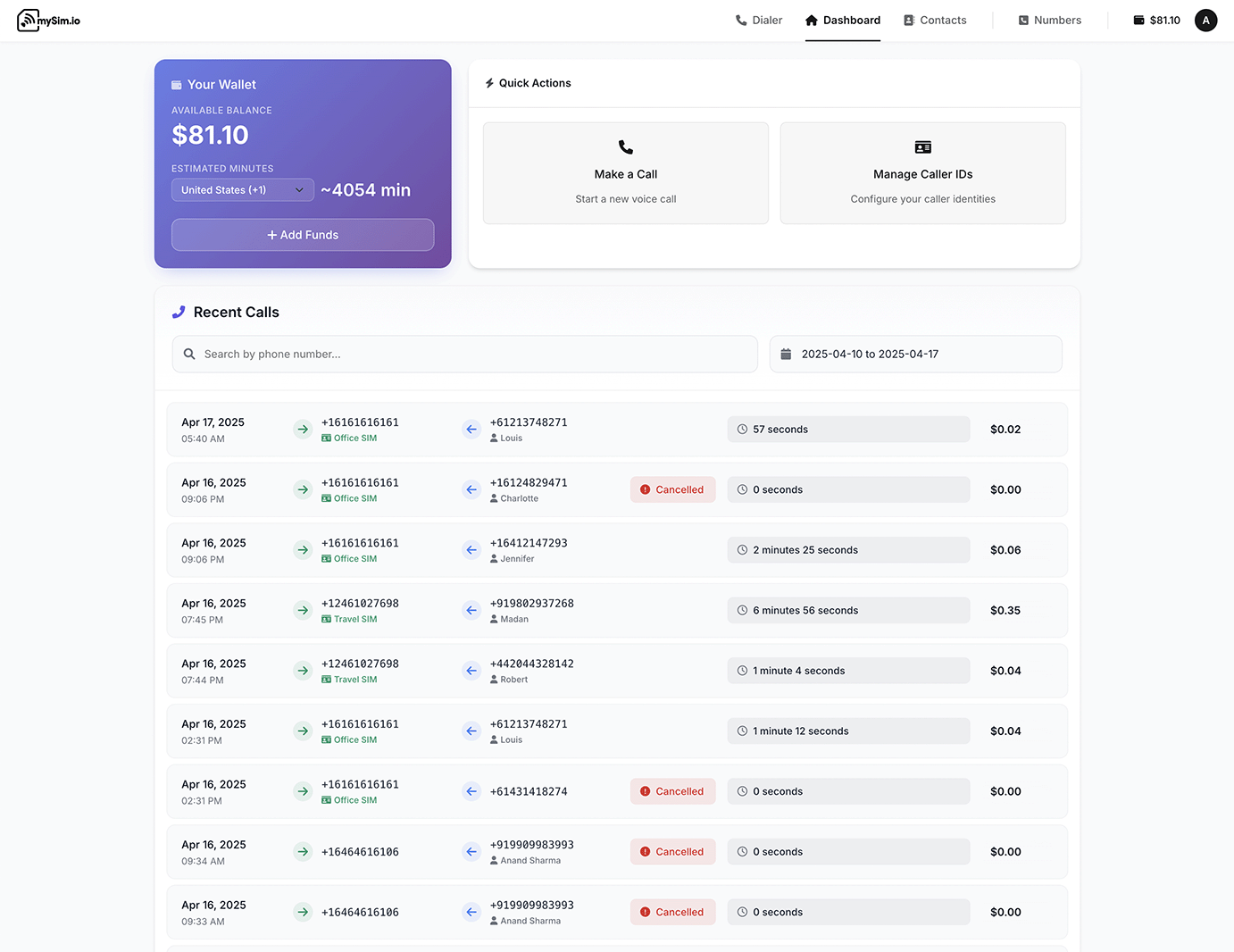Open the United States (+1) country dropdown
The height and width of the screenshot is (952, 1234).
click(x=243, y=190)
